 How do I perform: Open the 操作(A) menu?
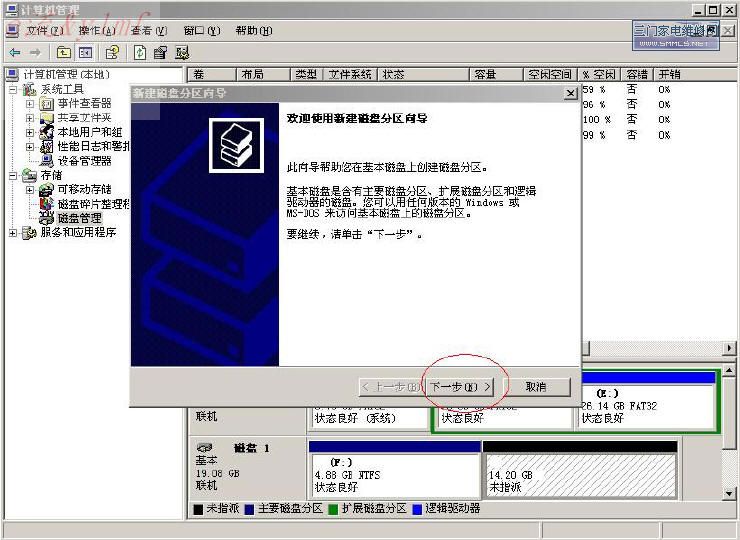[x=95, y=31]
